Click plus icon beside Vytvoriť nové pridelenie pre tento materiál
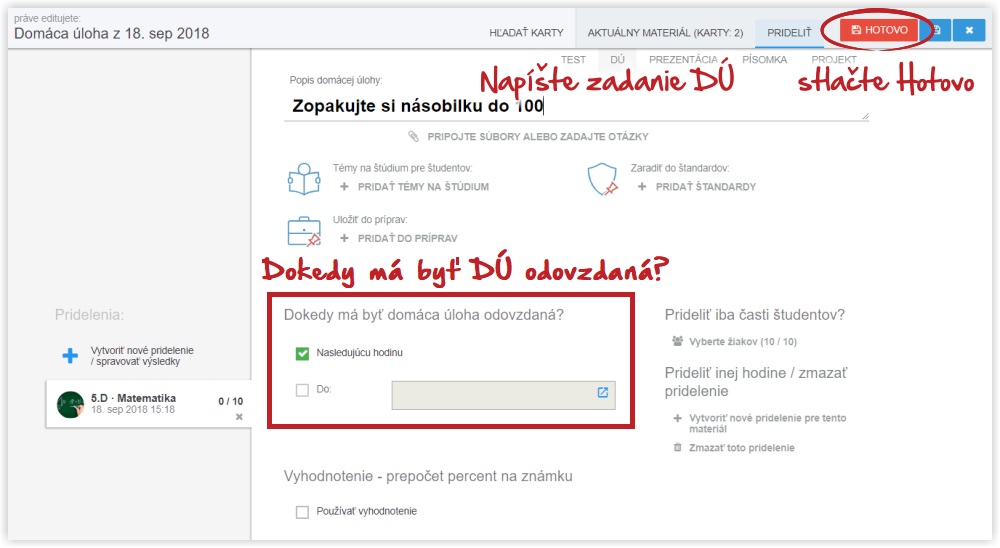This screenshot has height=548, width=1000. tap(677, 418)
